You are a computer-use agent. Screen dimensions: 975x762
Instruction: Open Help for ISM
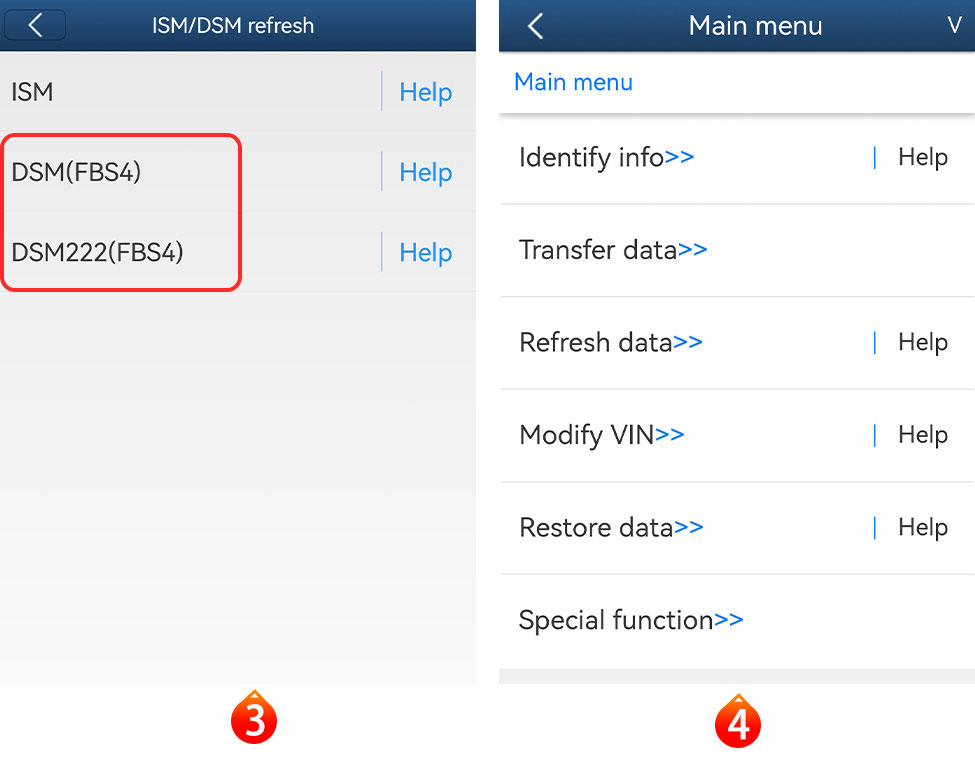point(425,92)
